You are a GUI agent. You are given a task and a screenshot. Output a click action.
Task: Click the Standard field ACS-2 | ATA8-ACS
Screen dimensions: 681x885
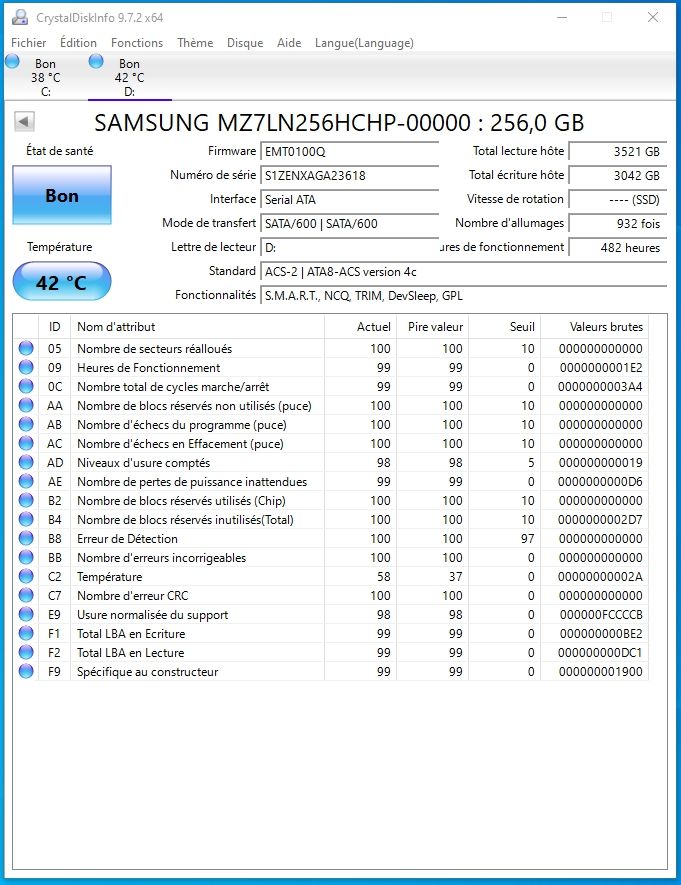[463, 271]
